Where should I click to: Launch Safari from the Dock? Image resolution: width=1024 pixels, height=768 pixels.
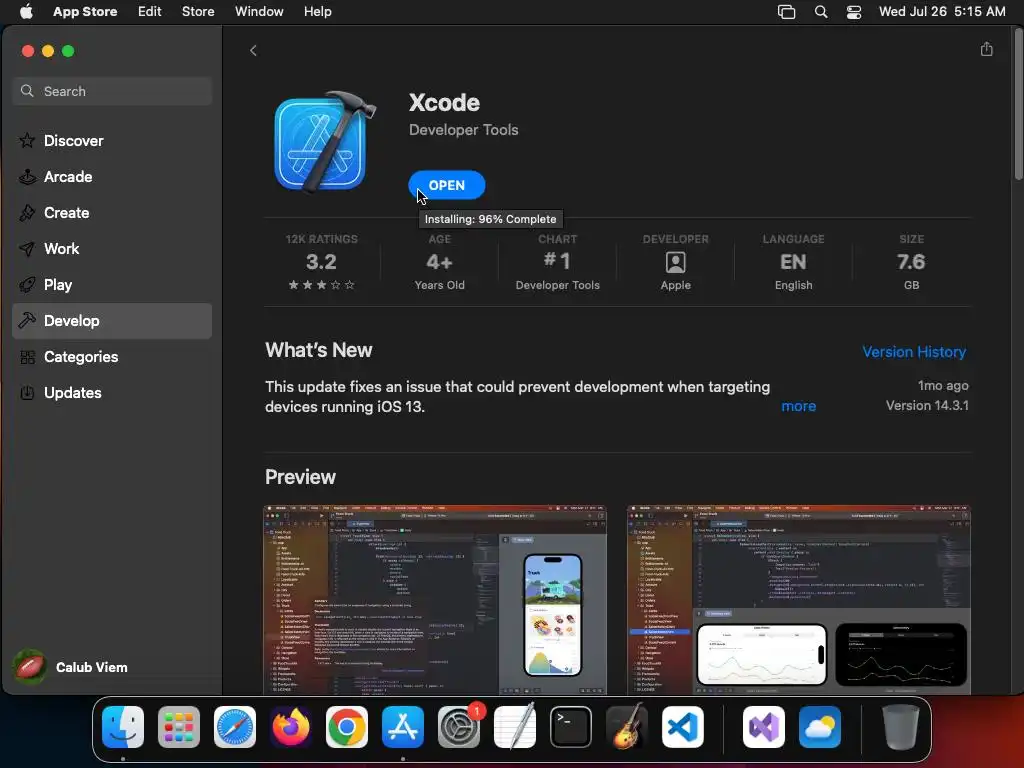pos(235,727)
